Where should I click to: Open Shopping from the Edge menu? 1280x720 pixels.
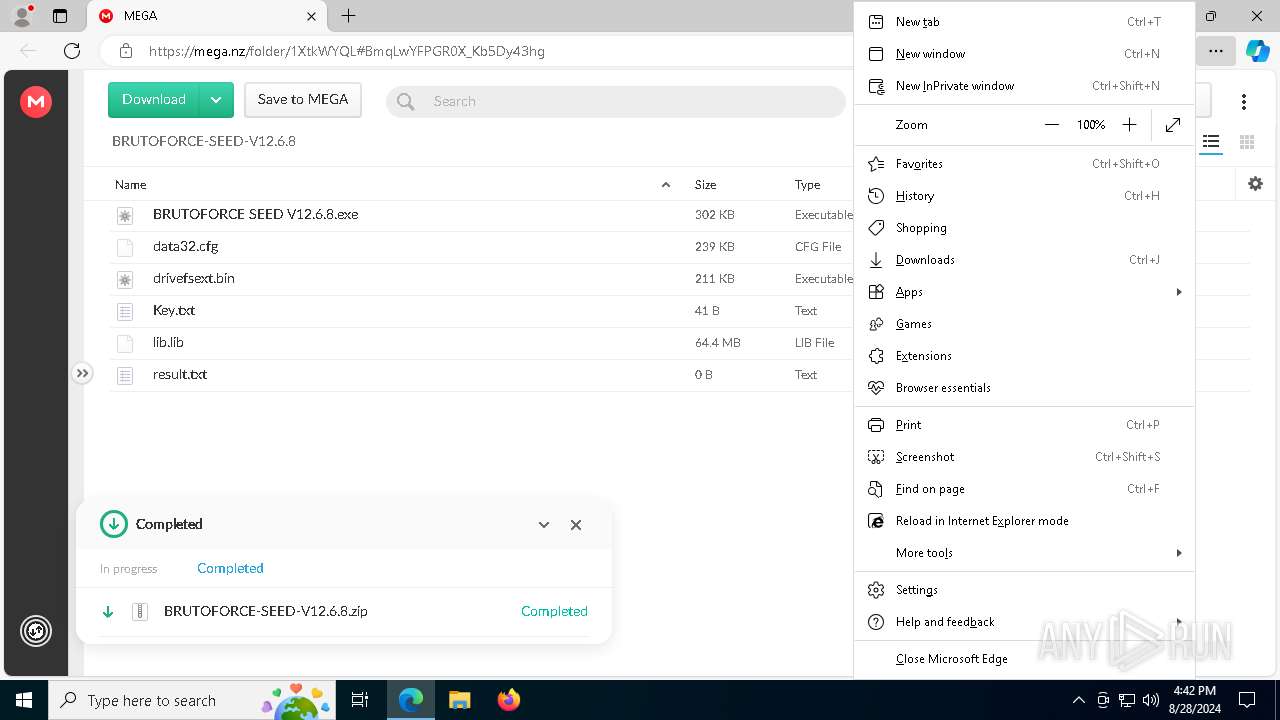(1025, 228)
